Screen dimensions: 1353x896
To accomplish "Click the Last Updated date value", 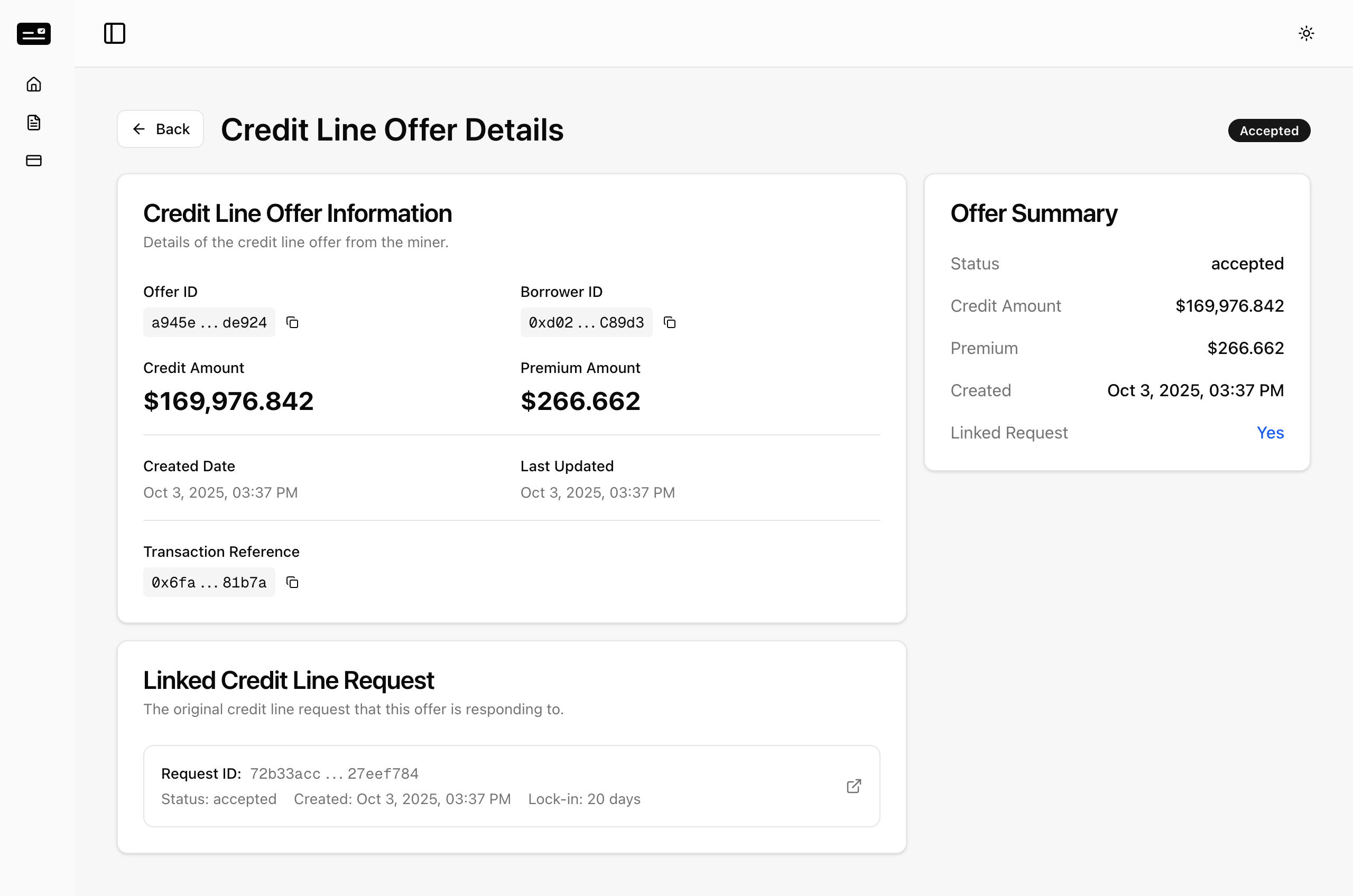I will point(597,492).
